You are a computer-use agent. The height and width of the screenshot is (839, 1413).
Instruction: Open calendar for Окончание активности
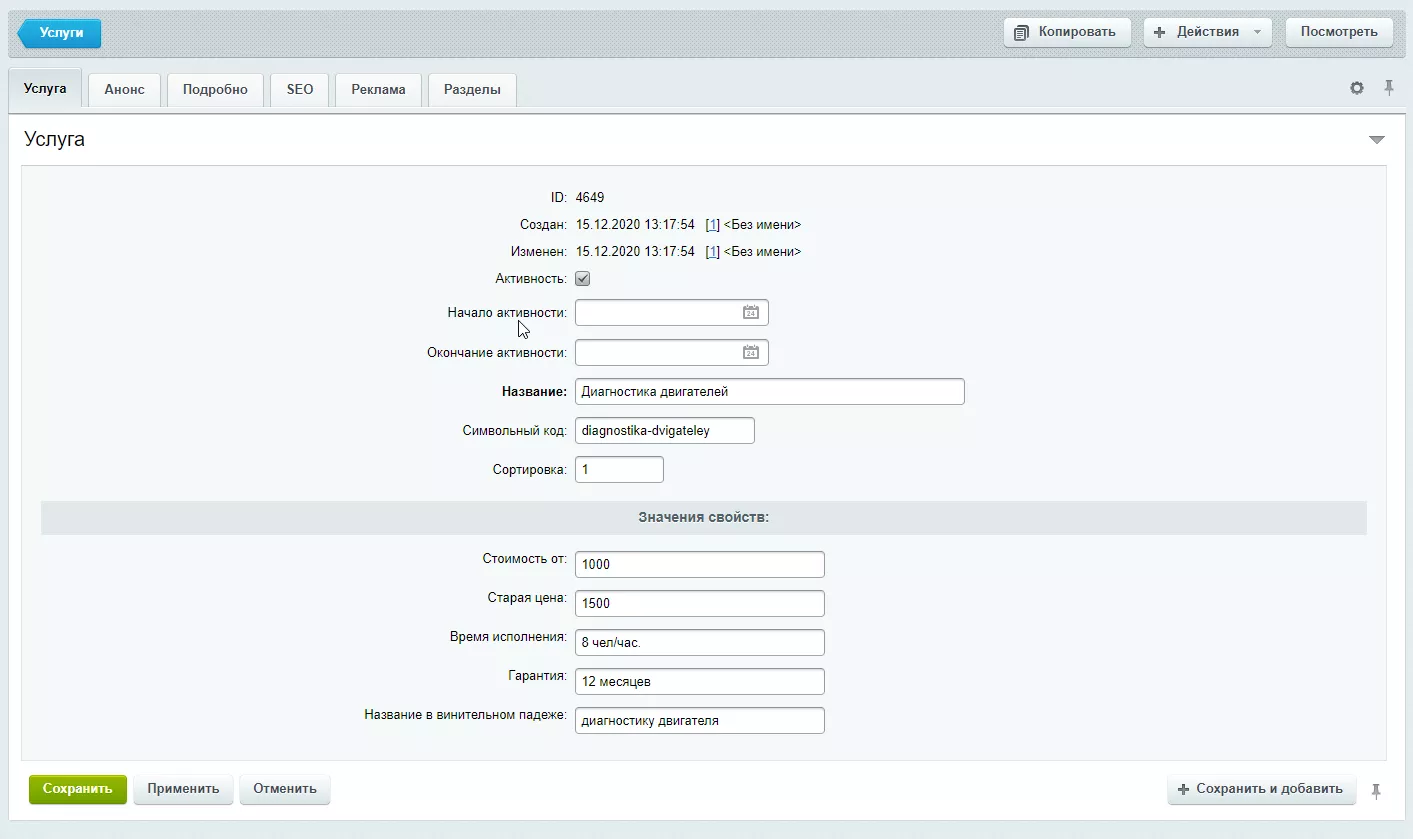751,352
